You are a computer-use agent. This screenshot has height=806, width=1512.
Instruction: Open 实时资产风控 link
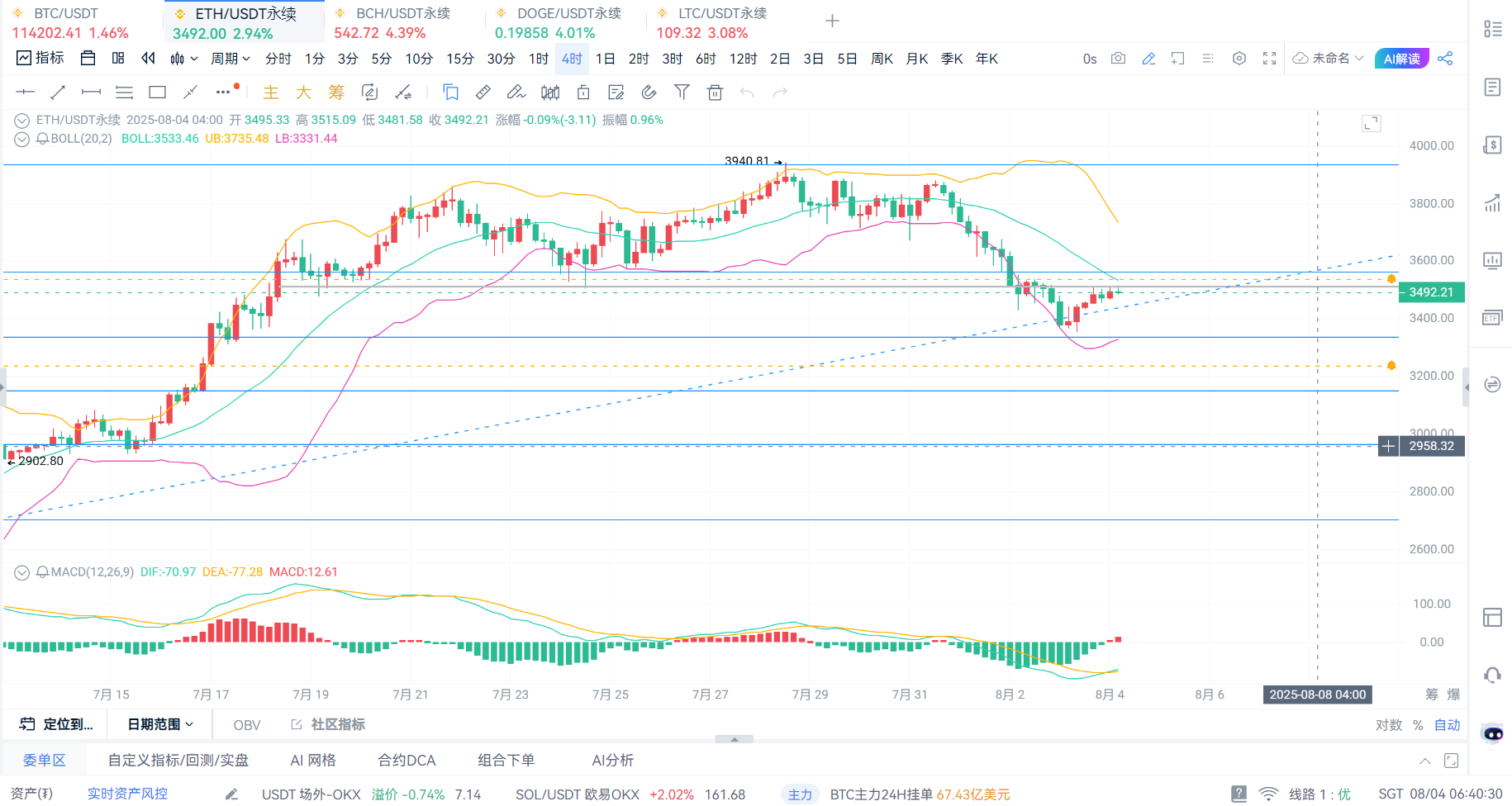click(127, 794)
